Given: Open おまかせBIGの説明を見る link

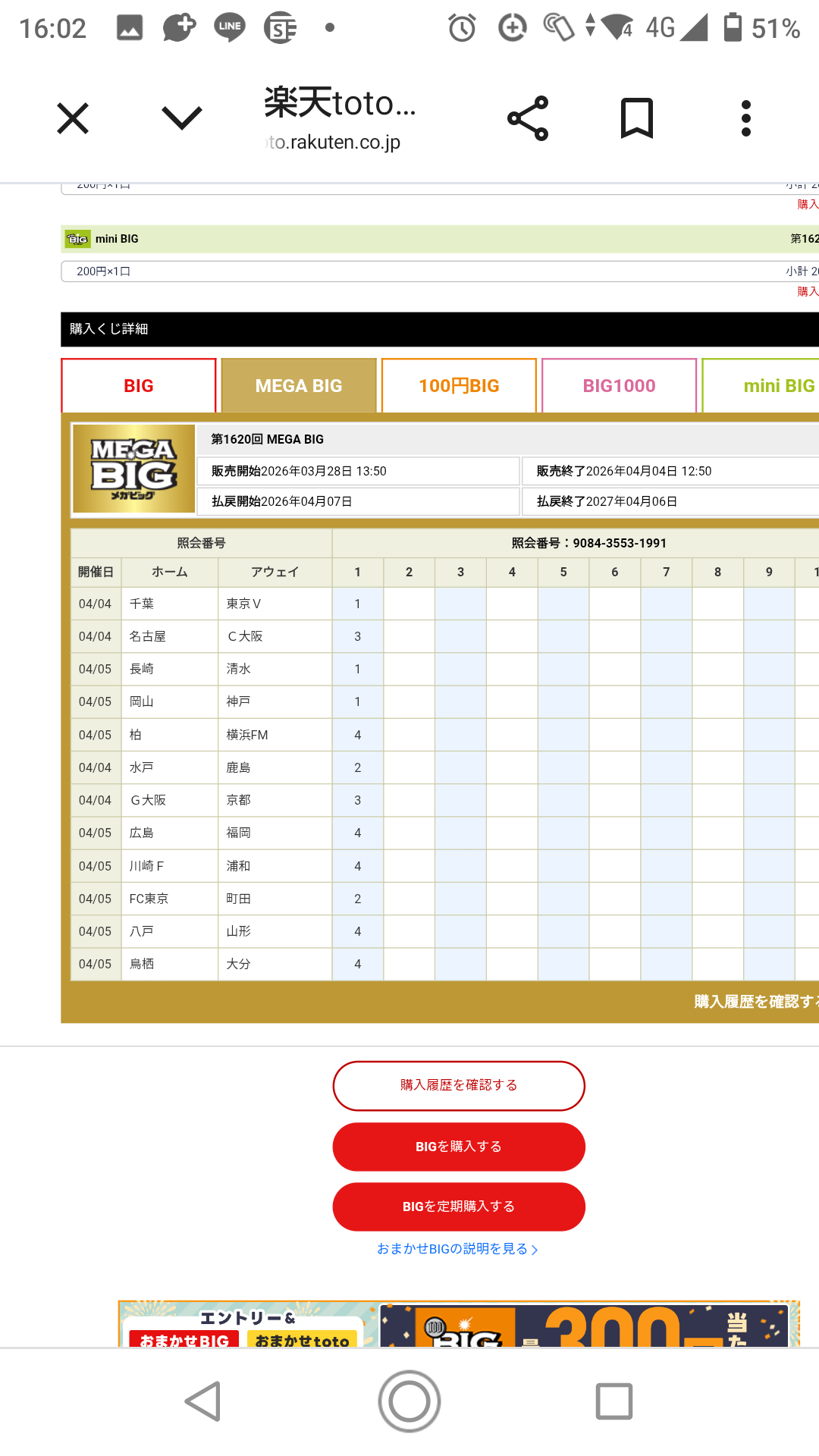Looking at the screenshot, I should click(457, 1249).
